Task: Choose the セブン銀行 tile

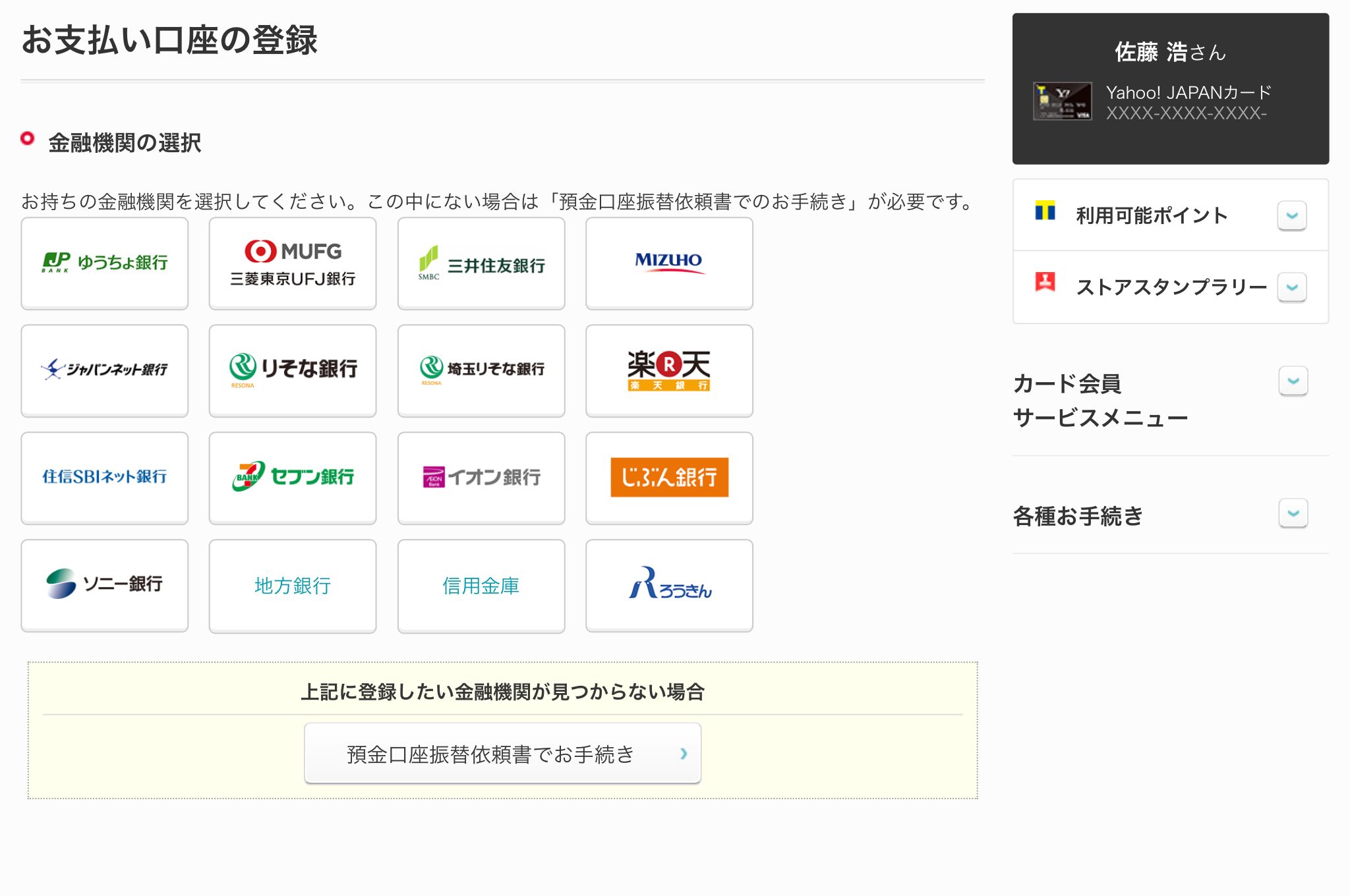Action: (x=293, y=478)
